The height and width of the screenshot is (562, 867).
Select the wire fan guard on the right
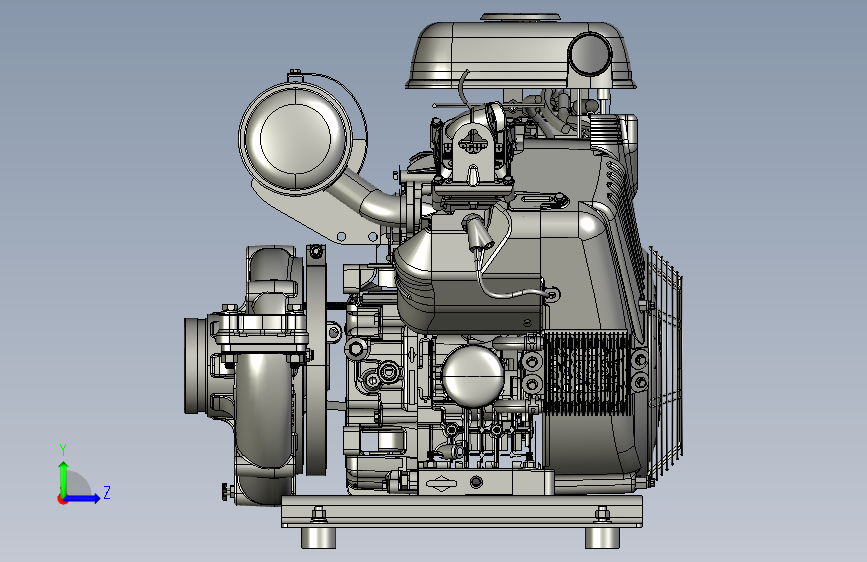click(x=665, y=362)
